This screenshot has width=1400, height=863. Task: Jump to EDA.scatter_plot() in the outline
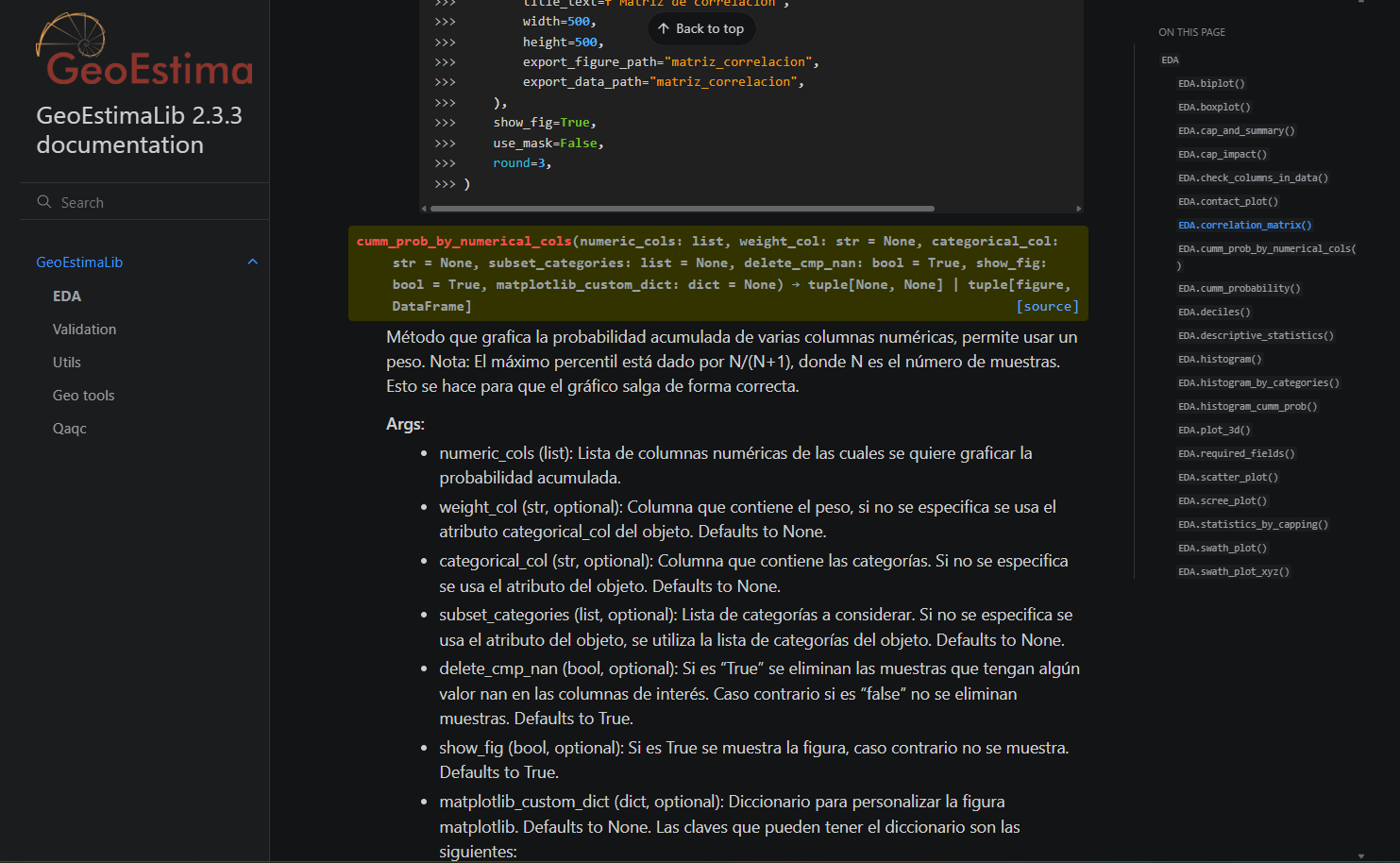click(1228, 477)
